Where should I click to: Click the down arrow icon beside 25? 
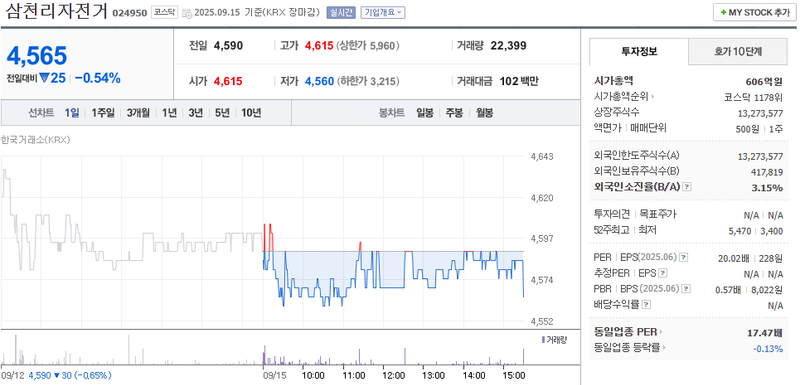(x=44, y=79)
